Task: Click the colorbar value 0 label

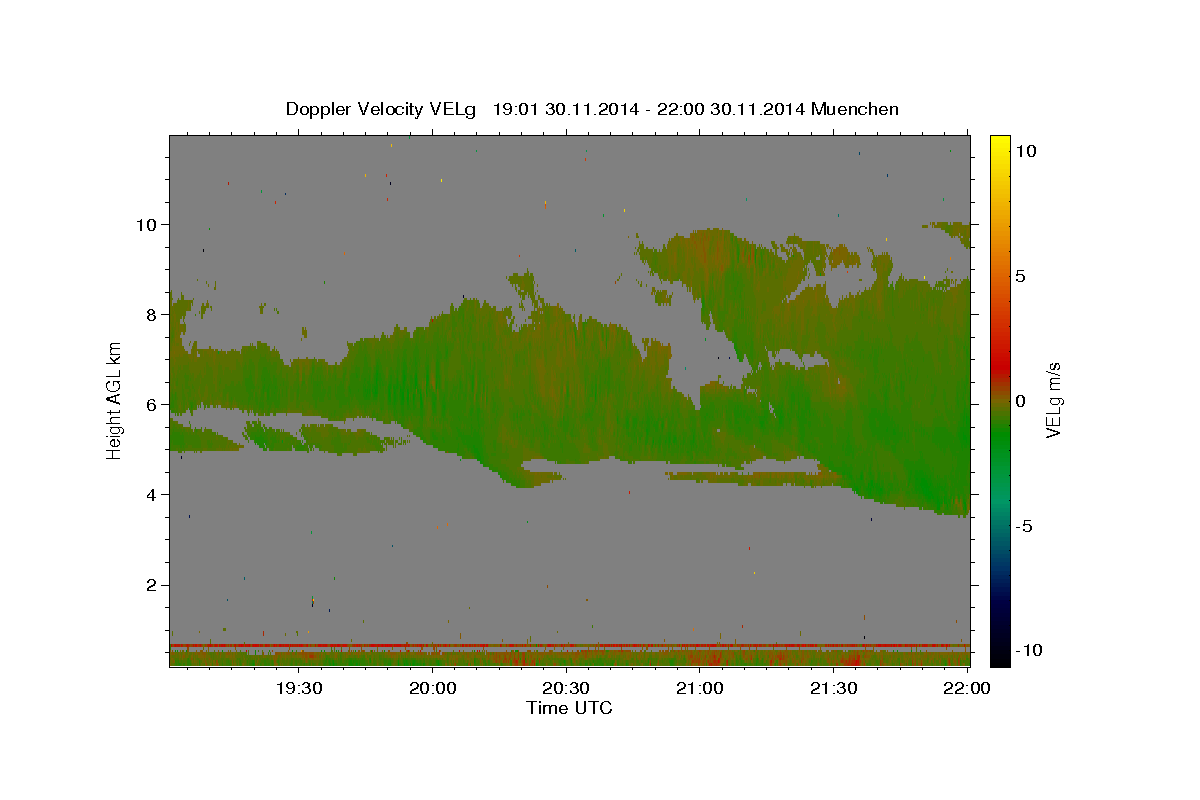Action: tap(1021, 401)
